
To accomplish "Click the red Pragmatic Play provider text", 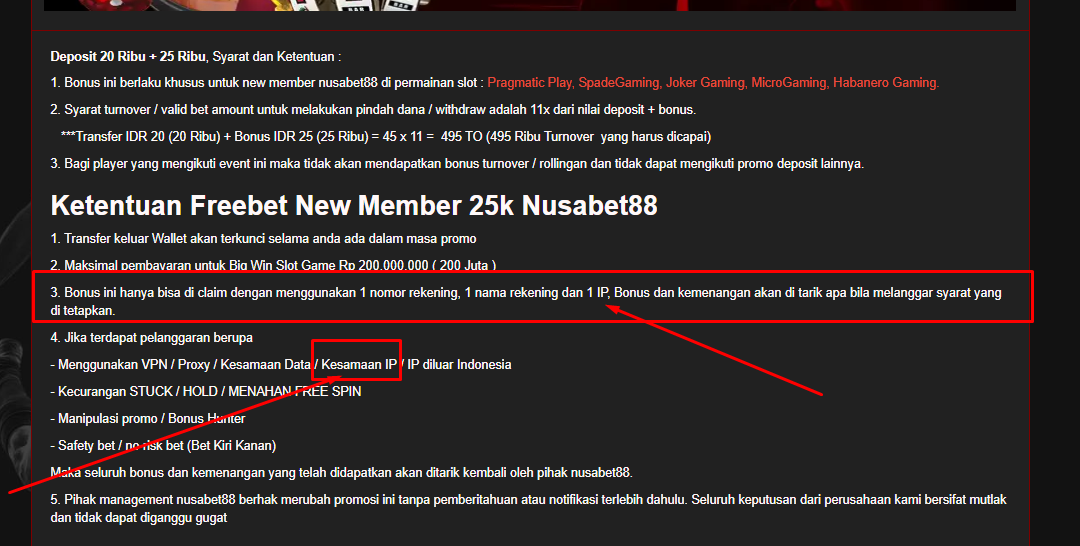I will point(530,83).
